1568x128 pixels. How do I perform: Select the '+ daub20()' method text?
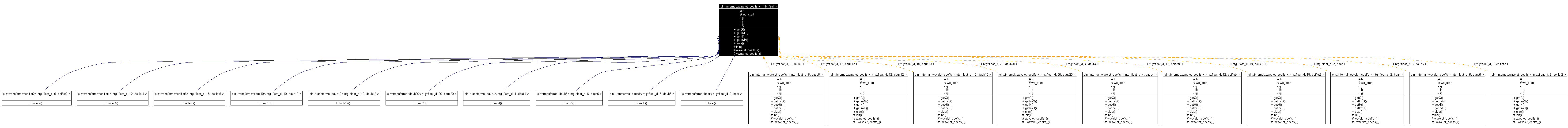[x=420, y=103]
